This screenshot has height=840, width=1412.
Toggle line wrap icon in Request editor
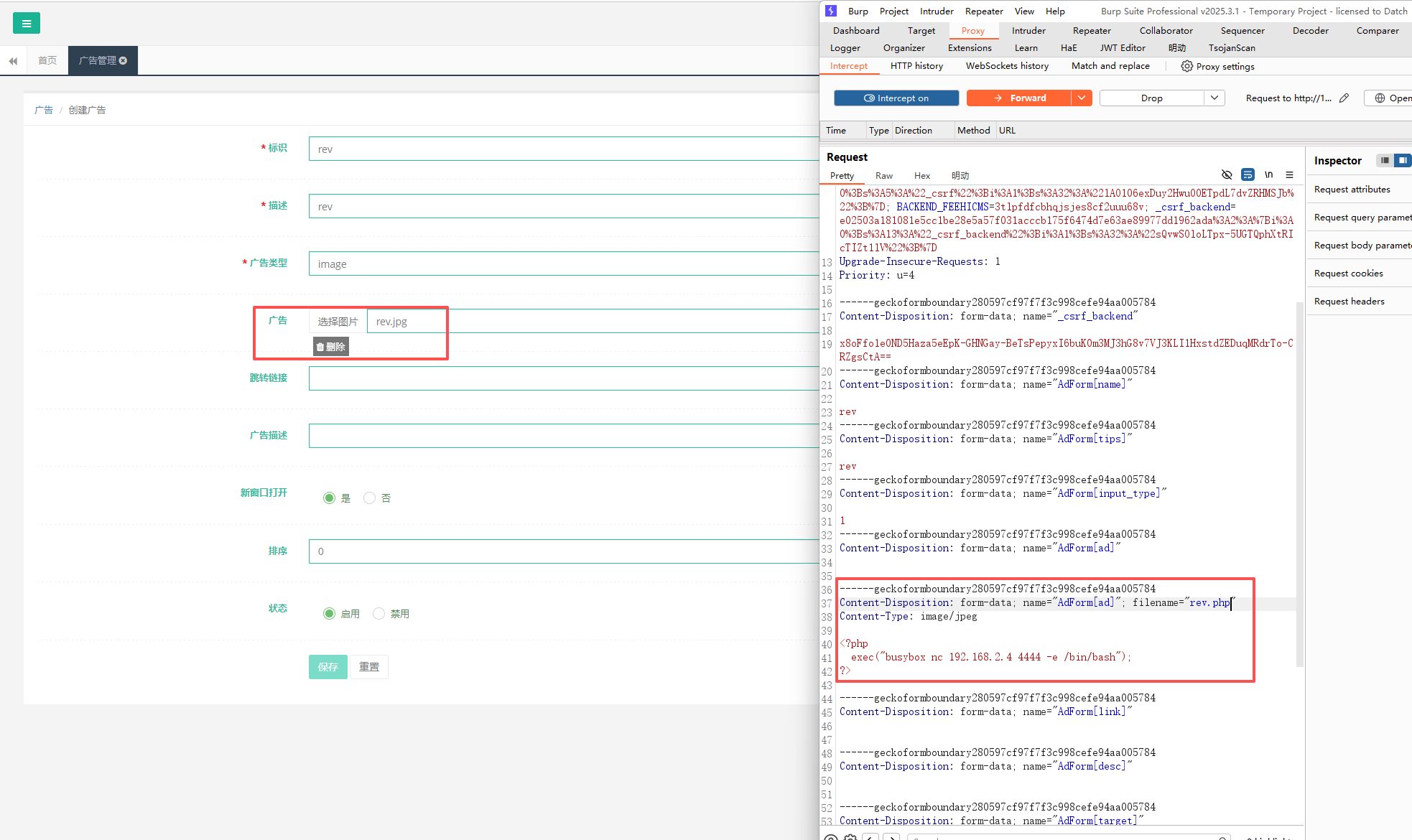pos(1248,174)
